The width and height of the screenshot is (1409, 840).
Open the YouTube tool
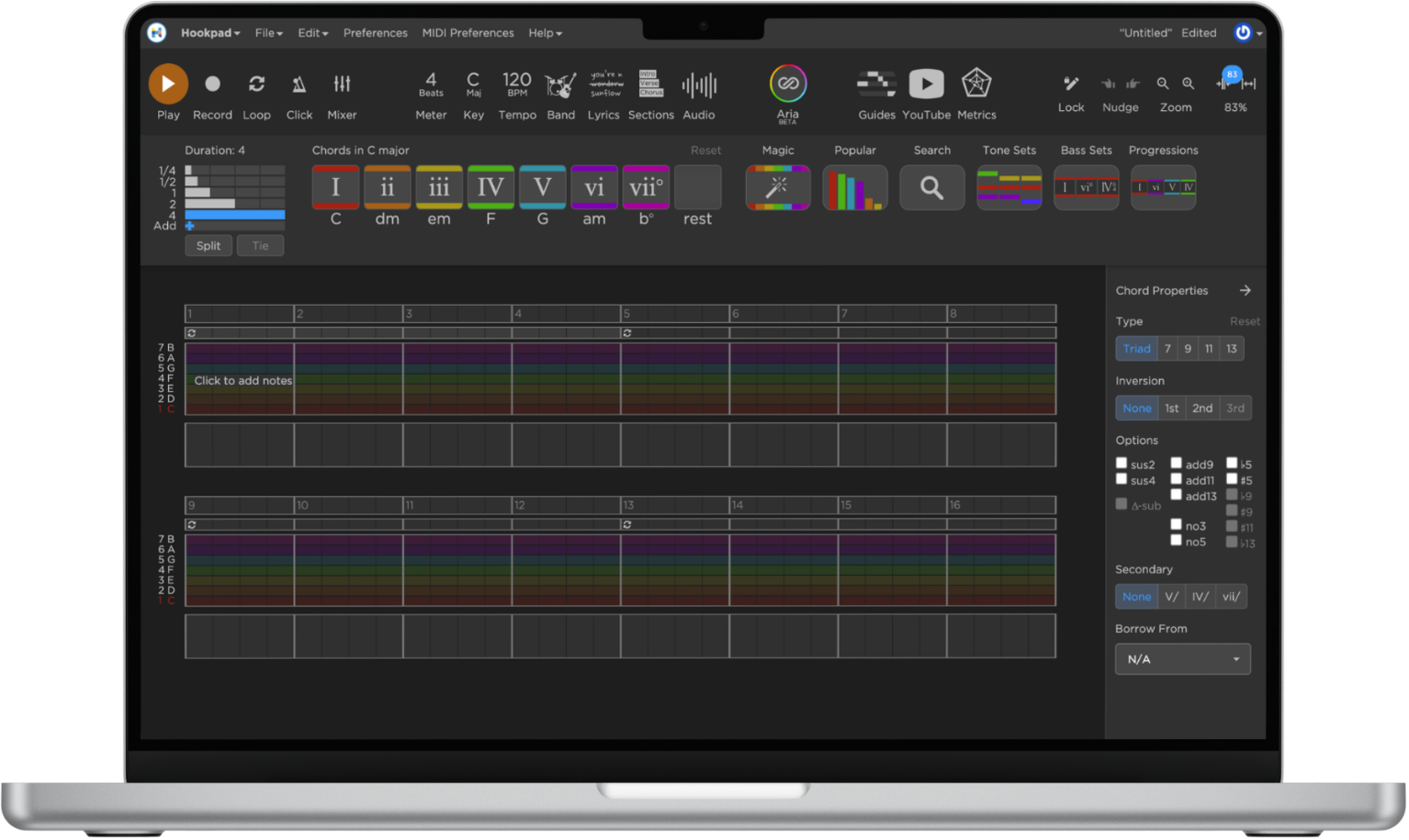[926, 84]
